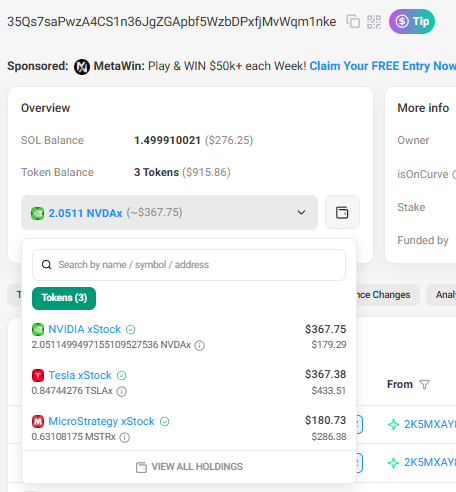Screen dimensions: 456x492
Task: Collapse the NVDAx token dropdown
Action: click(169, 213)
